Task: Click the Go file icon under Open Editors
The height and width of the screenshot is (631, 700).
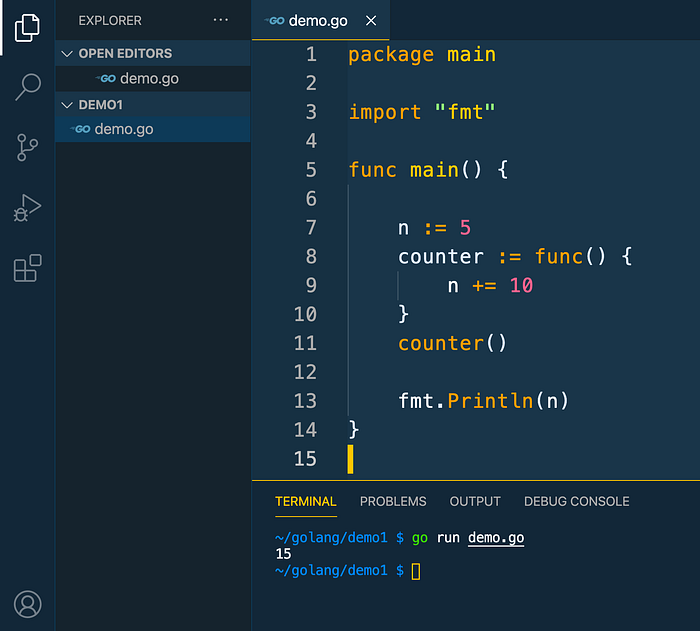Action: (106, 79)
